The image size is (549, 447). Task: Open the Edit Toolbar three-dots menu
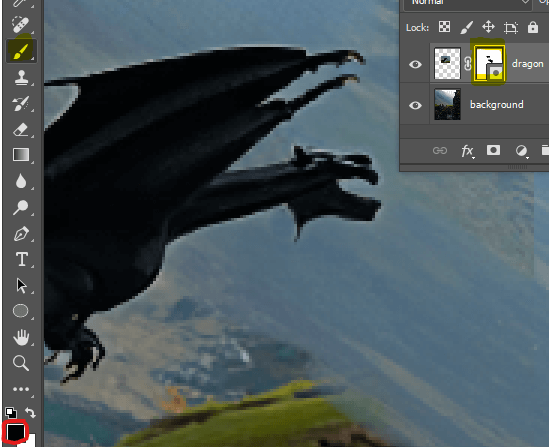tap(21, 389)
